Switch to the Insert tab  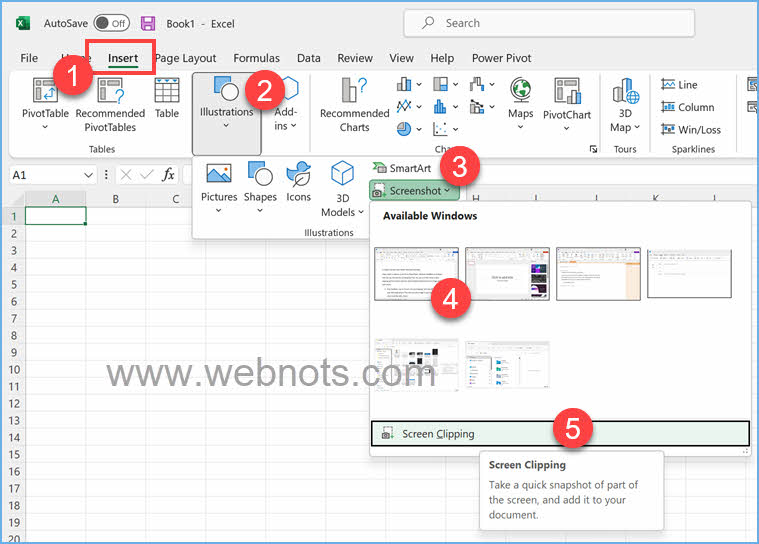[123, 58]
